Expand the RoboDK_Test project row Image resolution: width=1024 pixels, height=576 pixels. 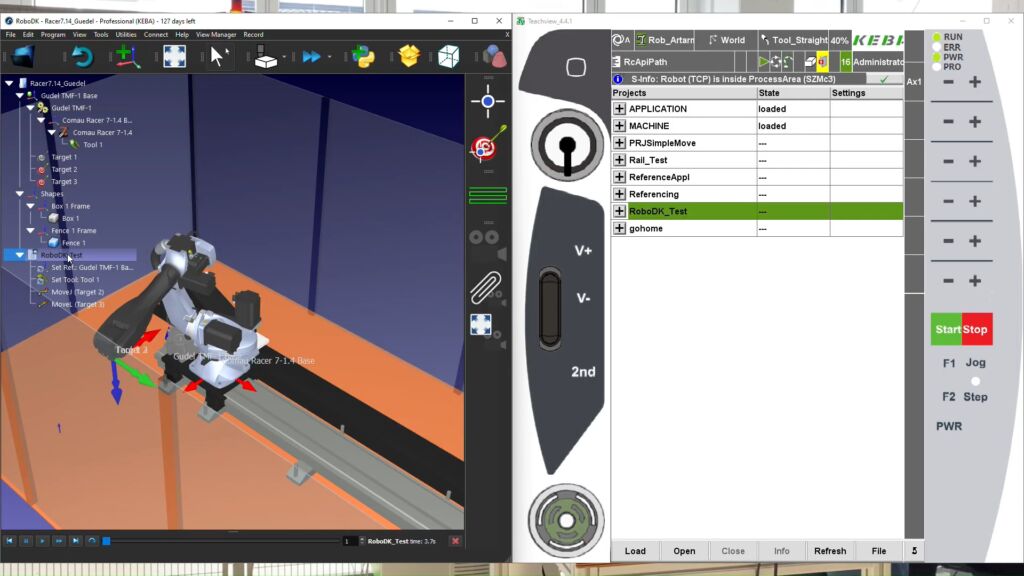620,211
